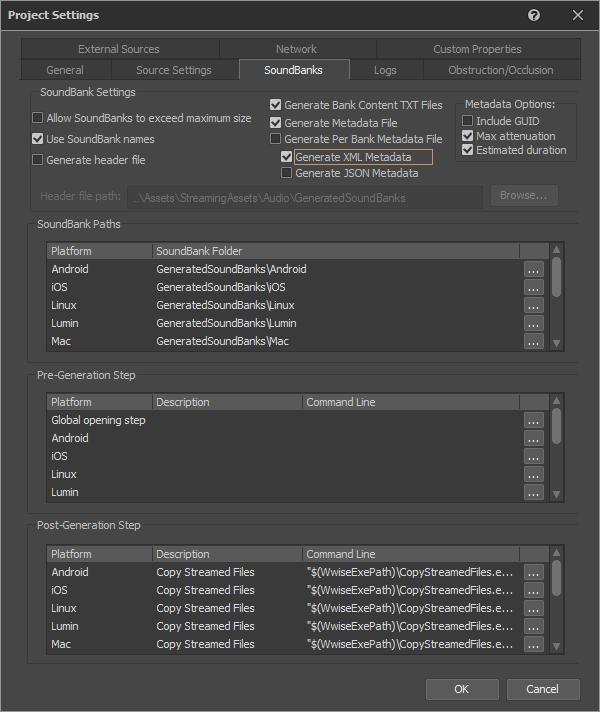Open ellipsis browse for Mac SoundBank folder
Viewport: 600px width, 712px height.
pyautogui.click(x=534, y=341)
